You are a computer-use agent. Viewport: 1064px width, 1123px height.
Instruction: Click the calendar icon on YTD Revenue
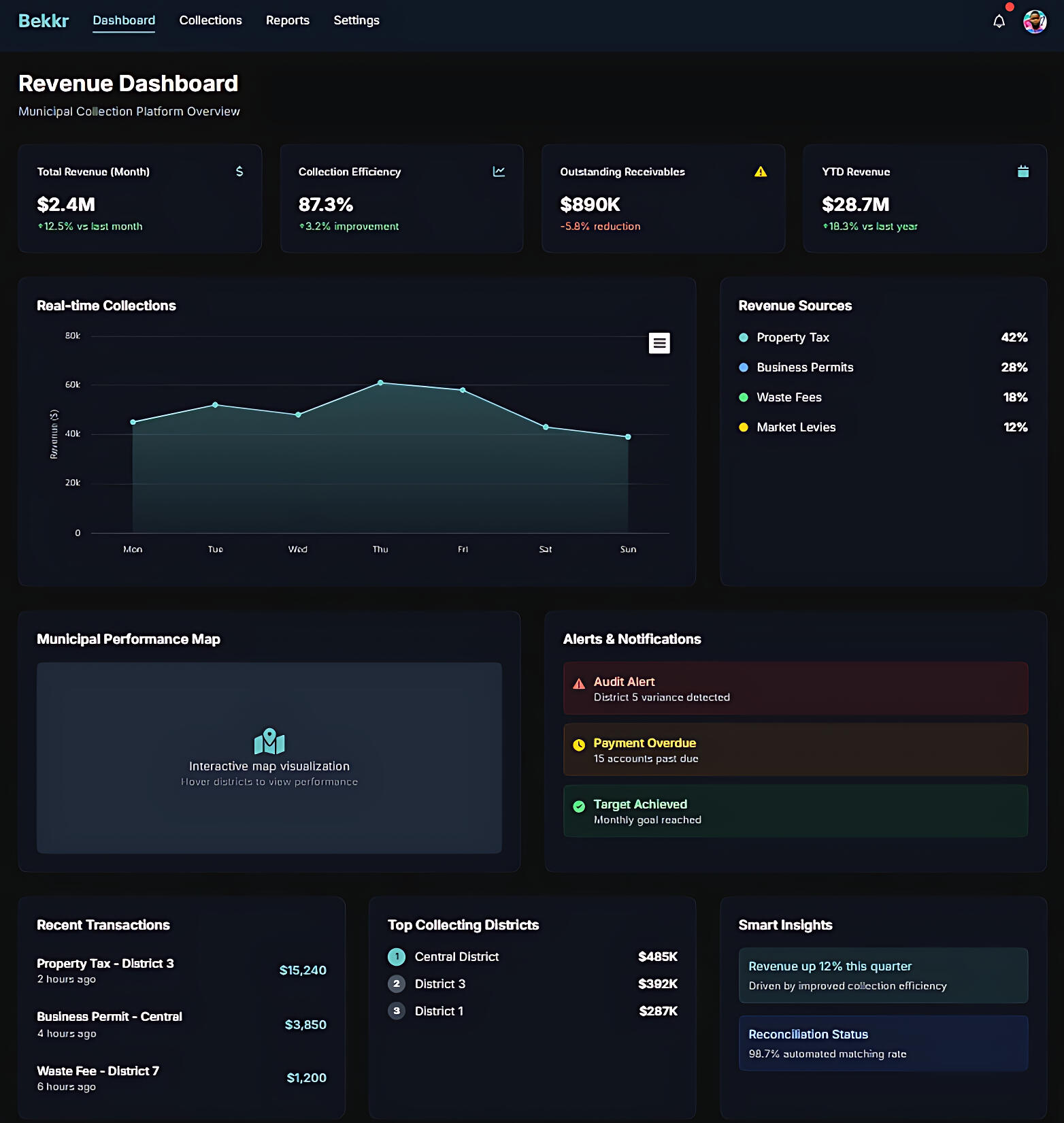pyautogui.click(x=1023, y=172)
